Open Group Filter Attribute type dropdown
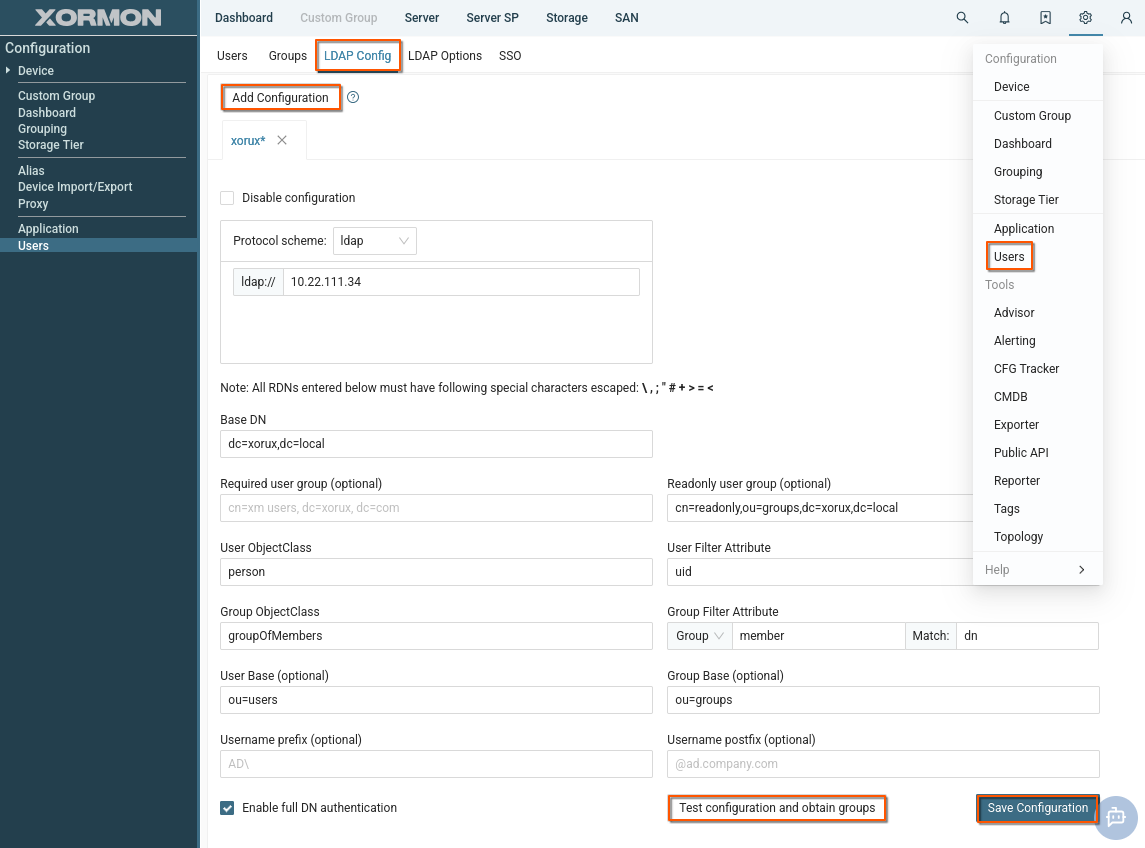Viewport: 1145px width, 848px height. tap(699, 636)
